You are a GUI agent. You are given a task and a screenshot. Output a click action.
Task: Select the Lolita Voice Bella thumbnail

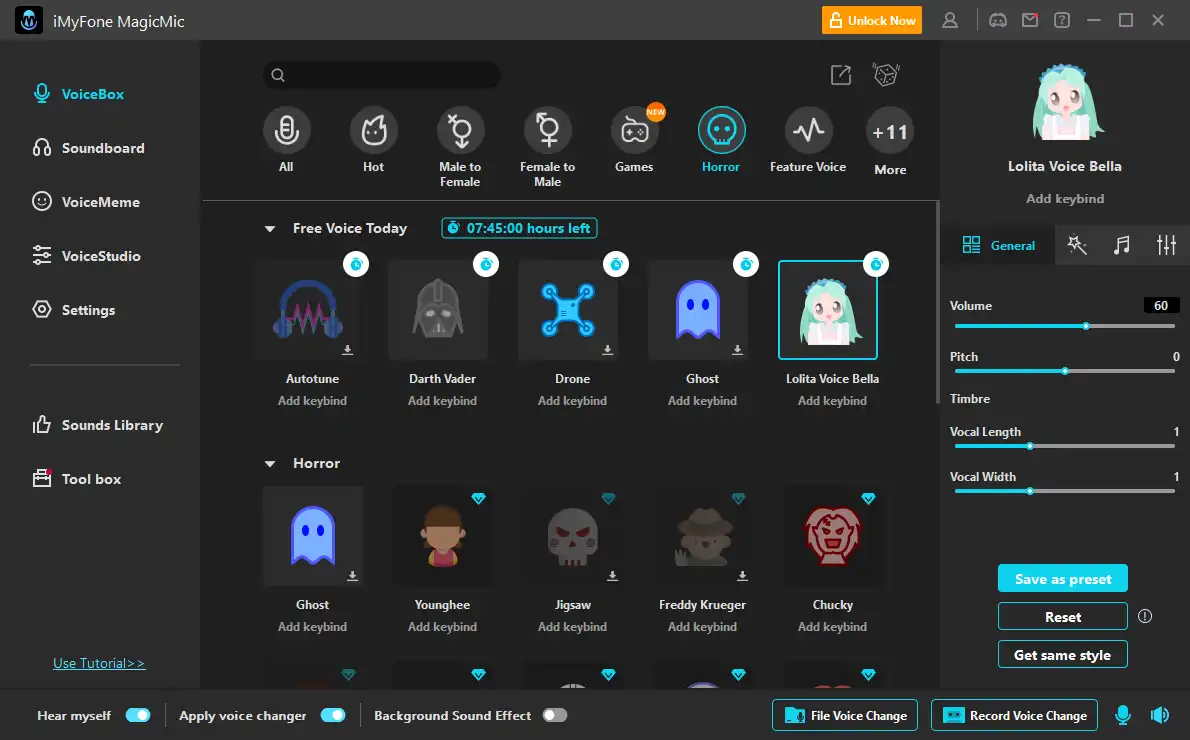click(x=828, y=310)
